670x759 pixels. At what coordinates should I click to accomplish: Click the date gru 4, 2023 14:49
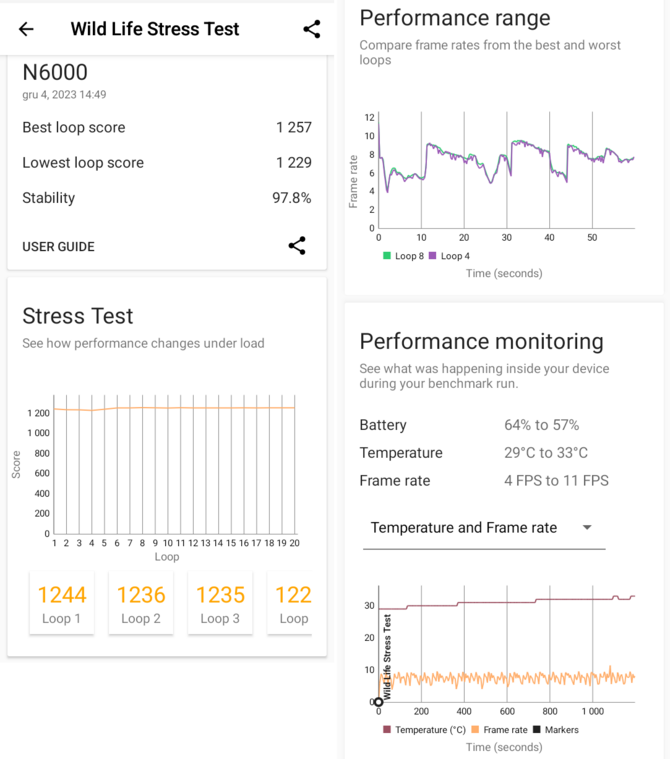pyautogui.click(x=64, y=95)
